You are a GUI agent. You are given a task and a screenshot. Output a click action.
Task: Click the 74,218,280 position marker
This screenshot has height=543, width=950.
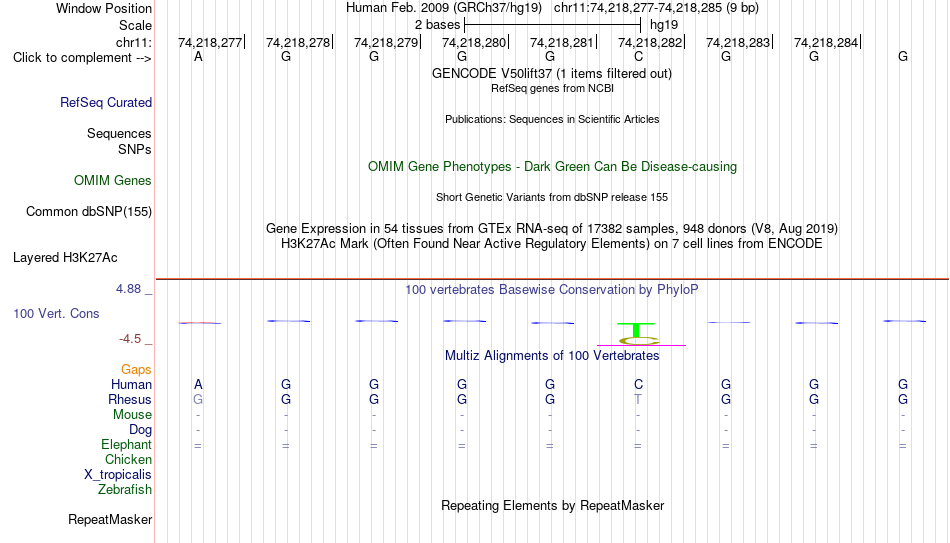pyautogui.click(x=474, y=42)
